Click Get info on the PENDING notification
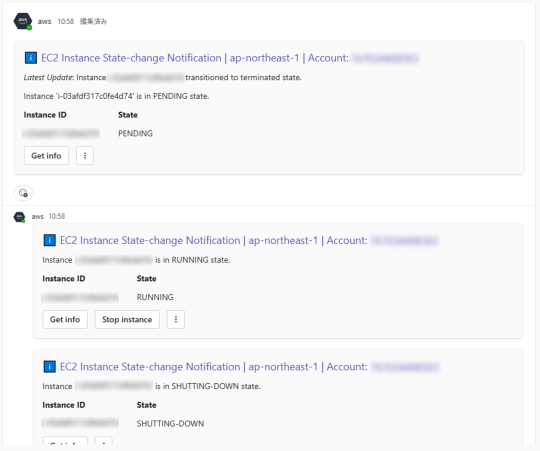Image resolution: width=540 pixels, height=451 pixels. pyautogui.click(x=46, y=156)
